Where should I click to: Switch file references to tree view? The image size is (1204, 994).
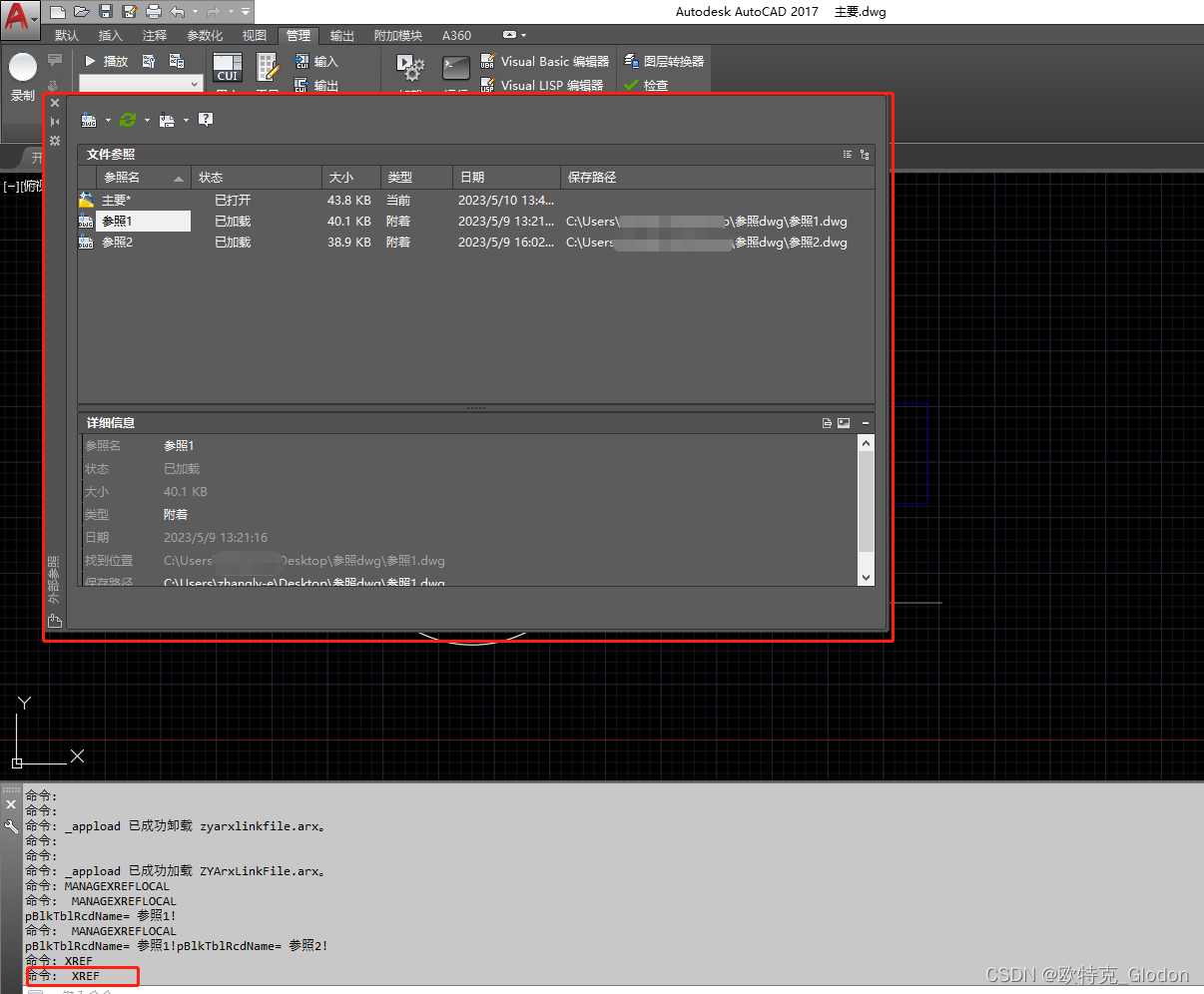[x=865, y=155]
